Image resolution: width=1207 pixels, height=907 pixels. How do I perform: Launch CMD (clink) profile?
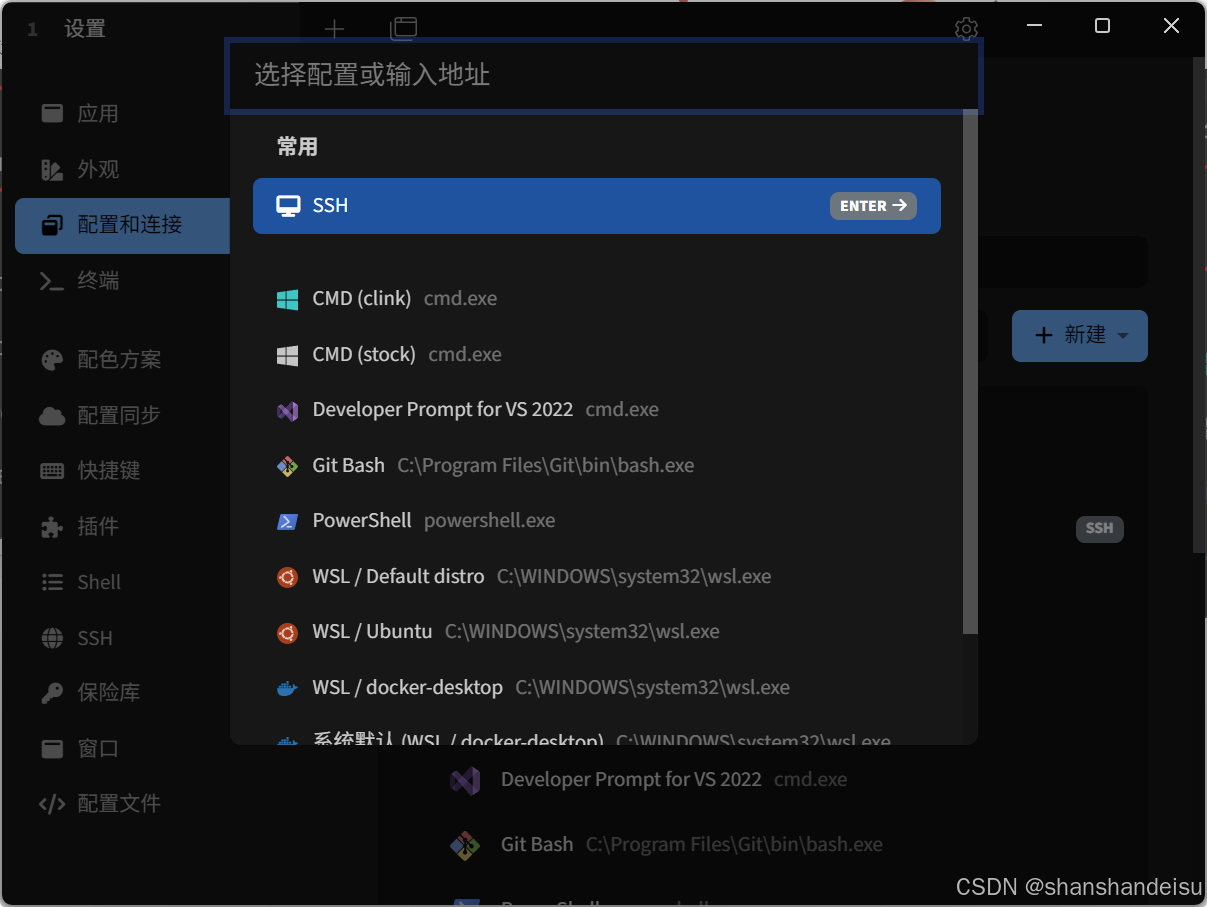pyautogui.click(x=597, y=299)
